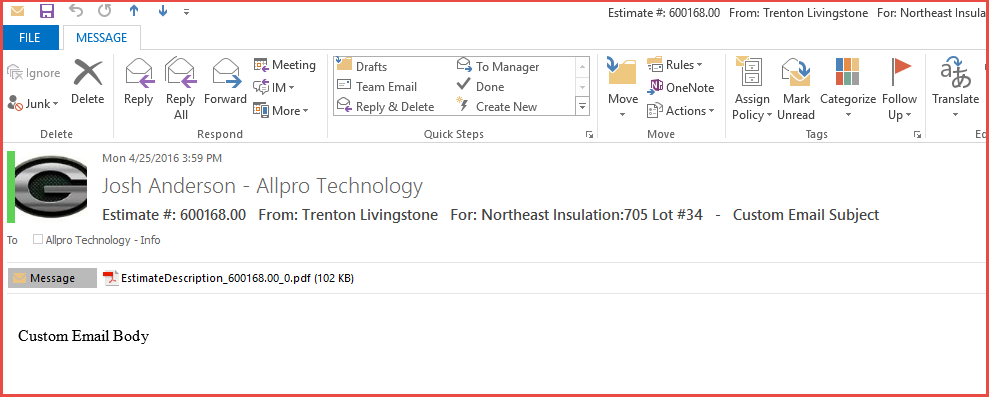
Task: Mark the message as Unread
Action: click(796, 88)
